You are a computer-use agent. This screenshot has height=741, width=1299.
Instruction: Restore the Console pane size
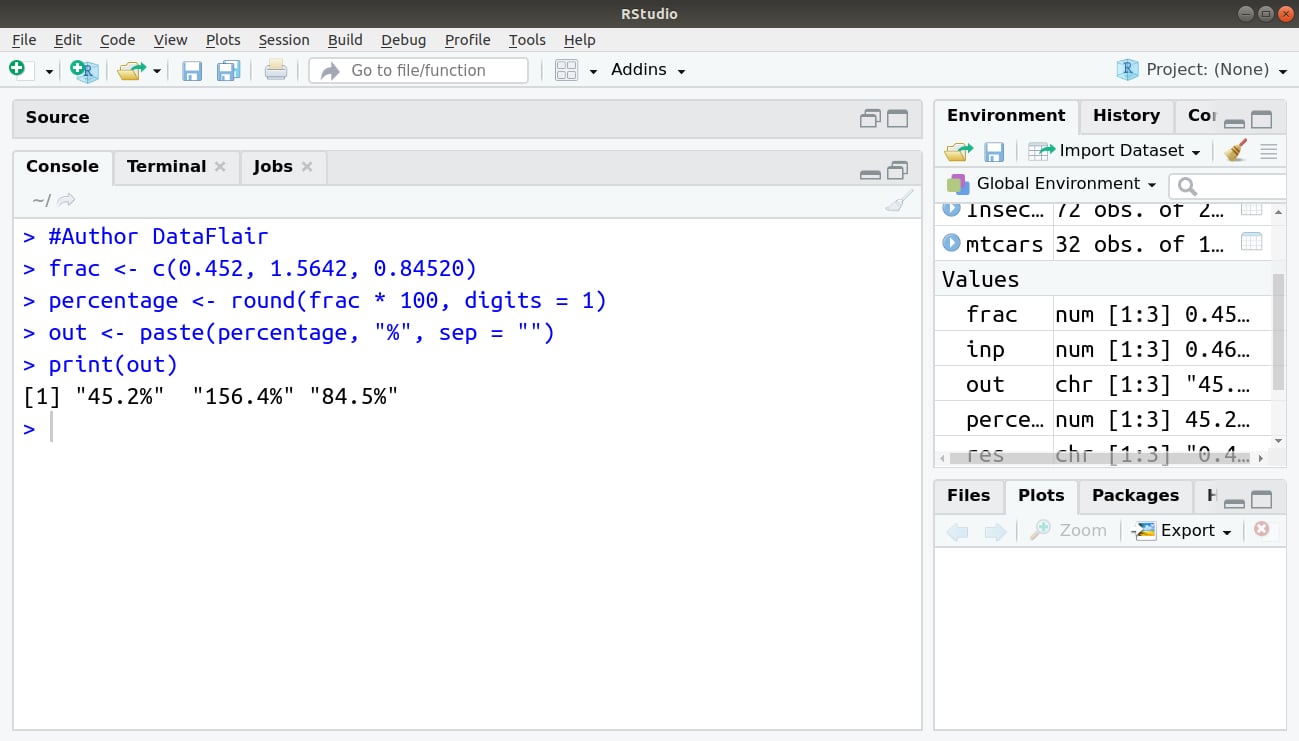[x=898, y=171]
